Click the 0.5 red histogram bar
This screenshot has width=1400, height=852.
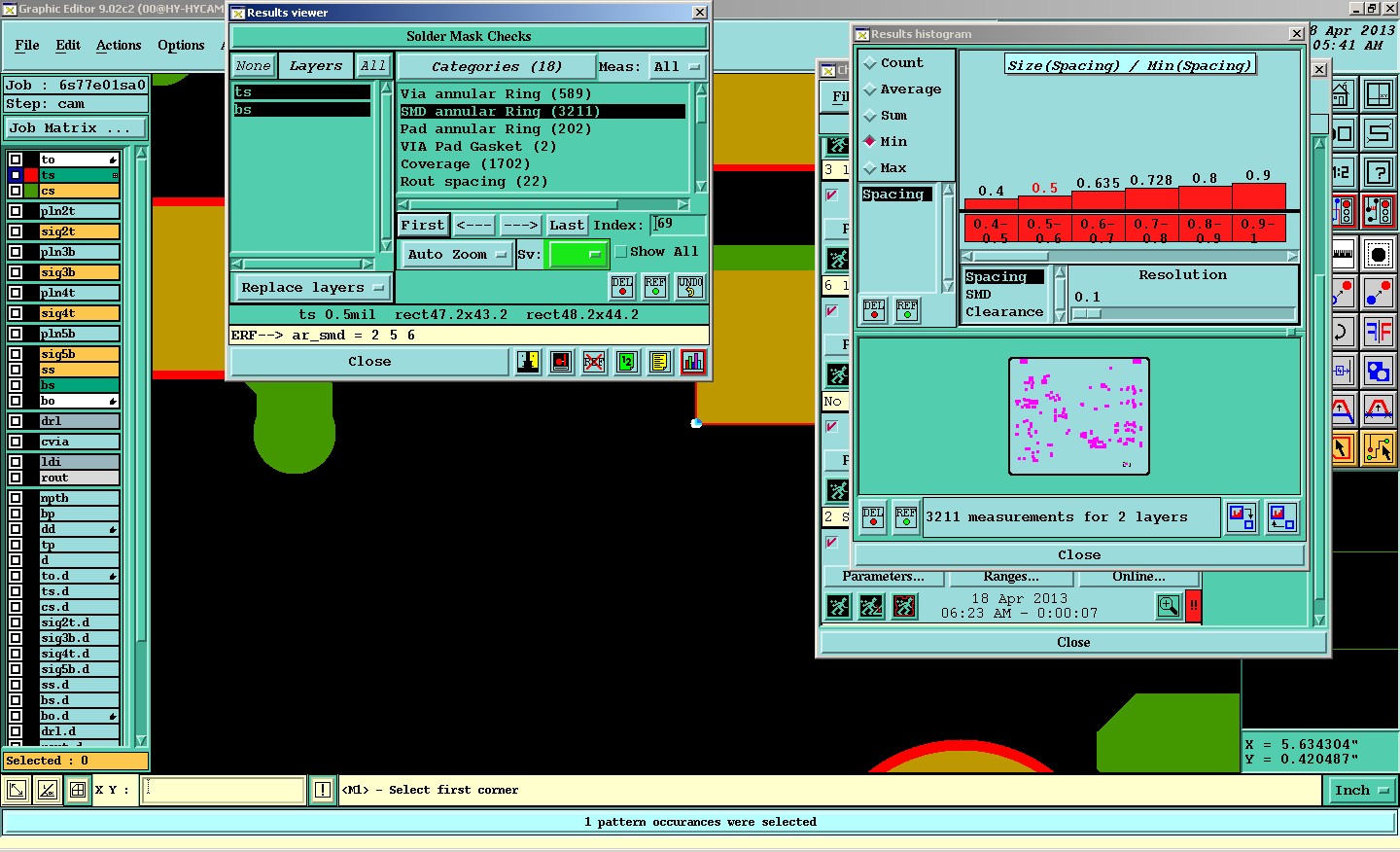coord(1045,202)
